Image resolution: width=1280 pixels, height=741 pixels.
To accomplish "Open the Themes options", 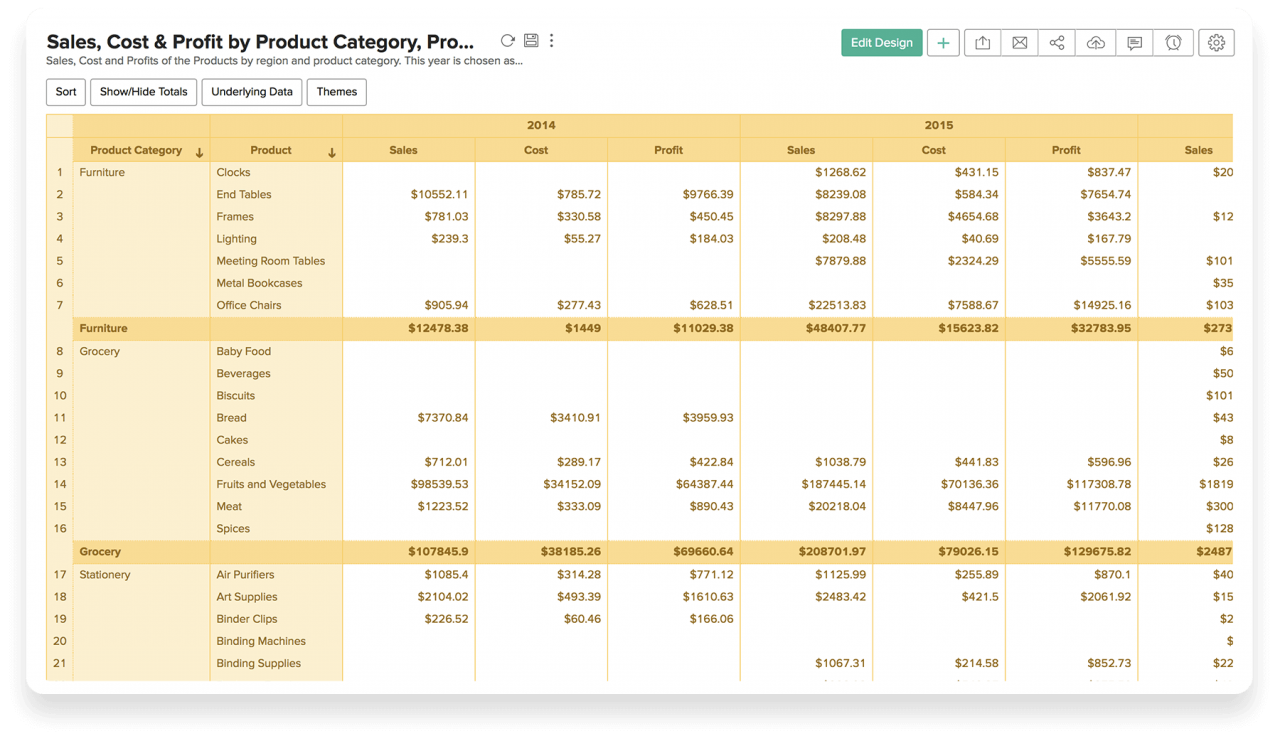I will (336, 92).
